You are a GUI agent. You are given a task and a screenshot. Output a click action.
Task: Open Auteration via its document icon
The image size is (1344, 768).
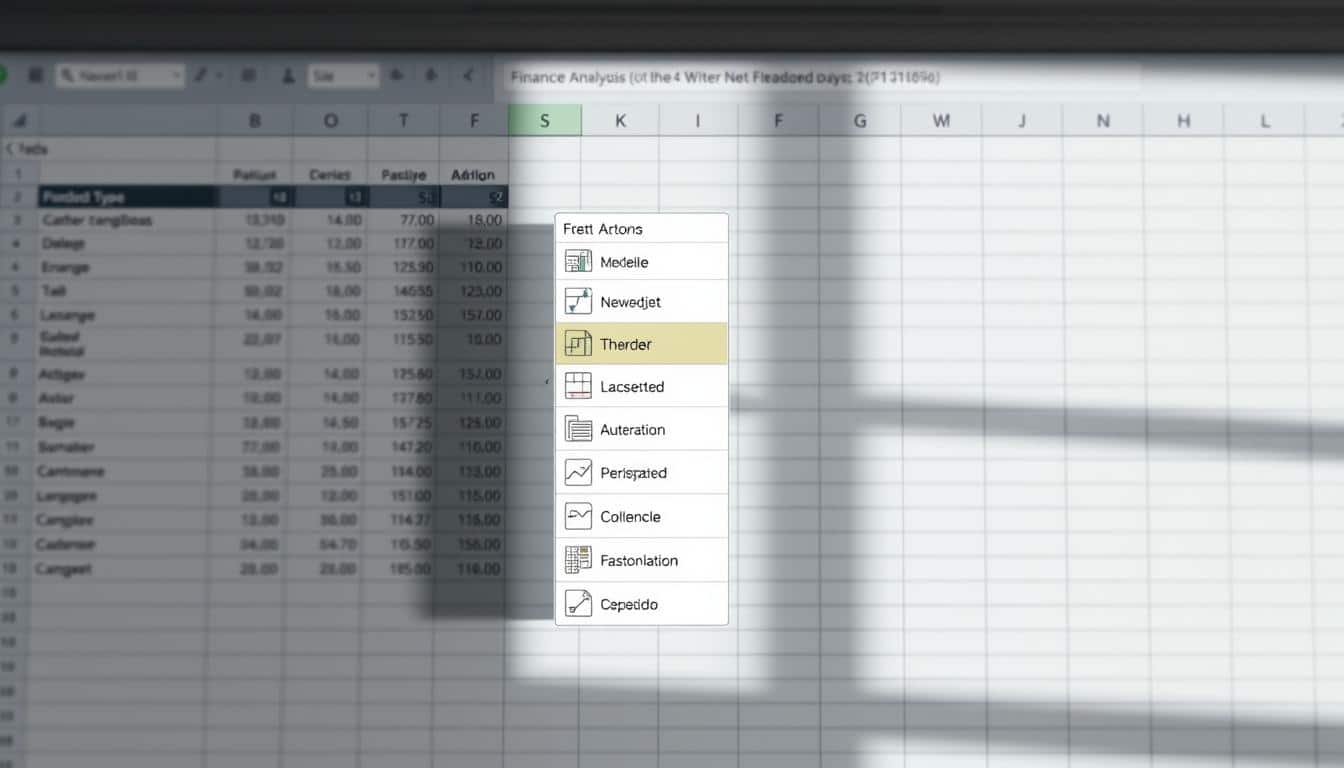pyautogui.click(x=577, y=429)
